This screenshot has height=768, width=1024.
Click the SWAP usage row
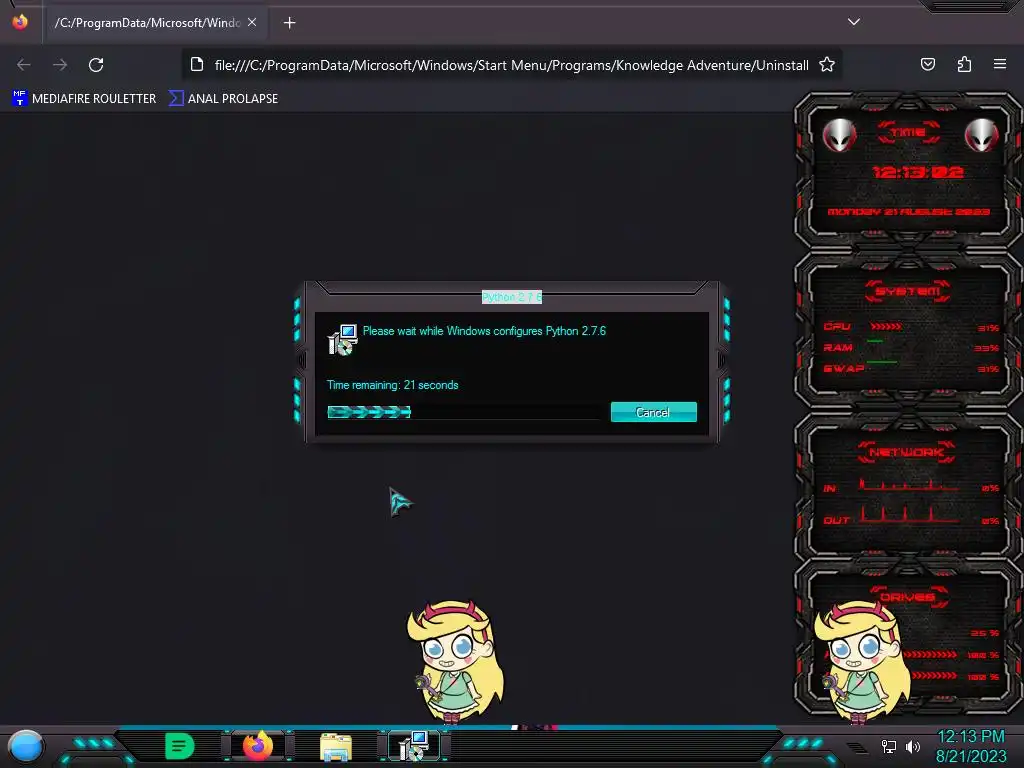point(910,368)
